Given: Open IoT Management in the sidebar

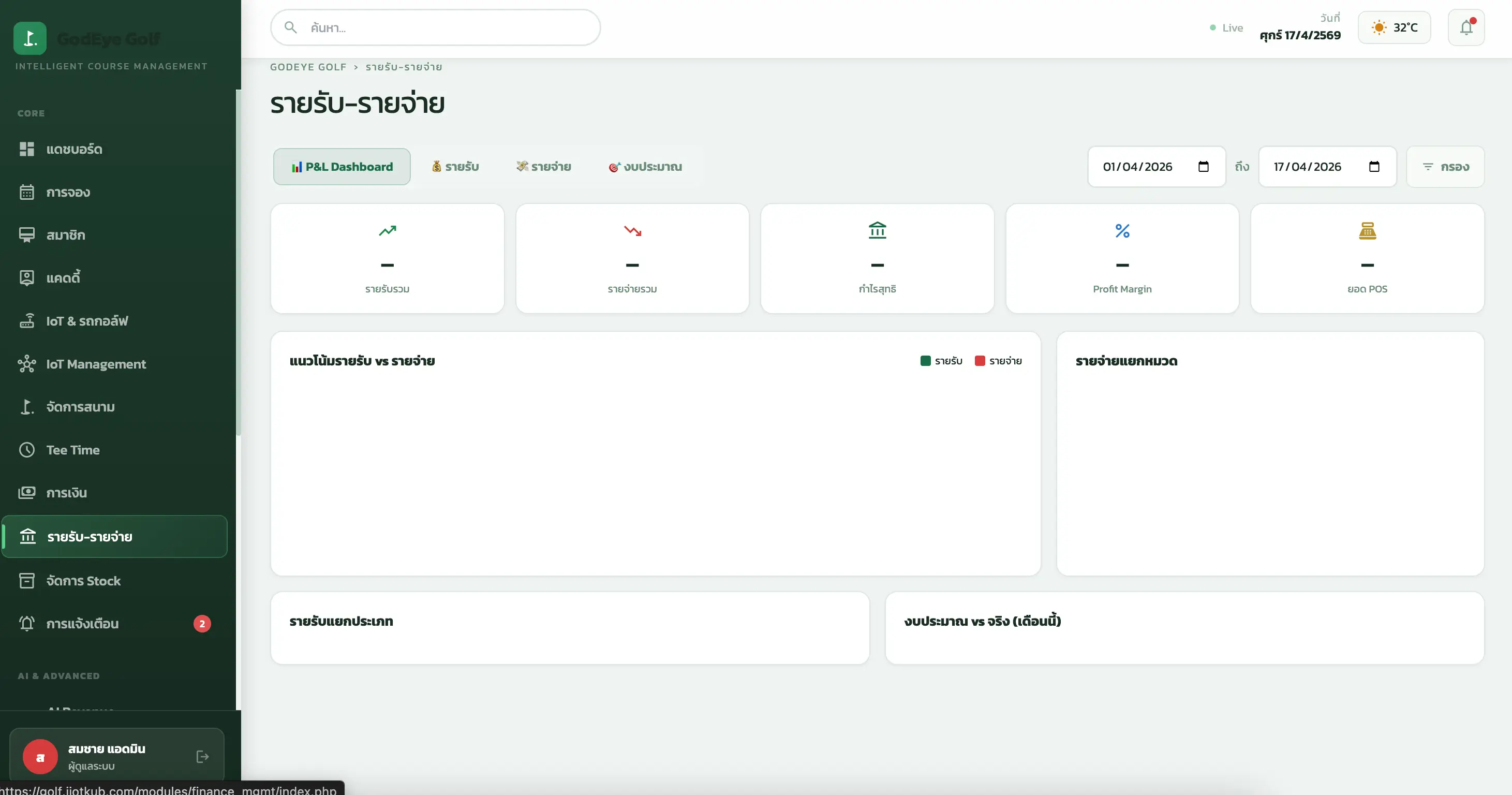Looking at the screenshot, I should click(x=114, y=364).
